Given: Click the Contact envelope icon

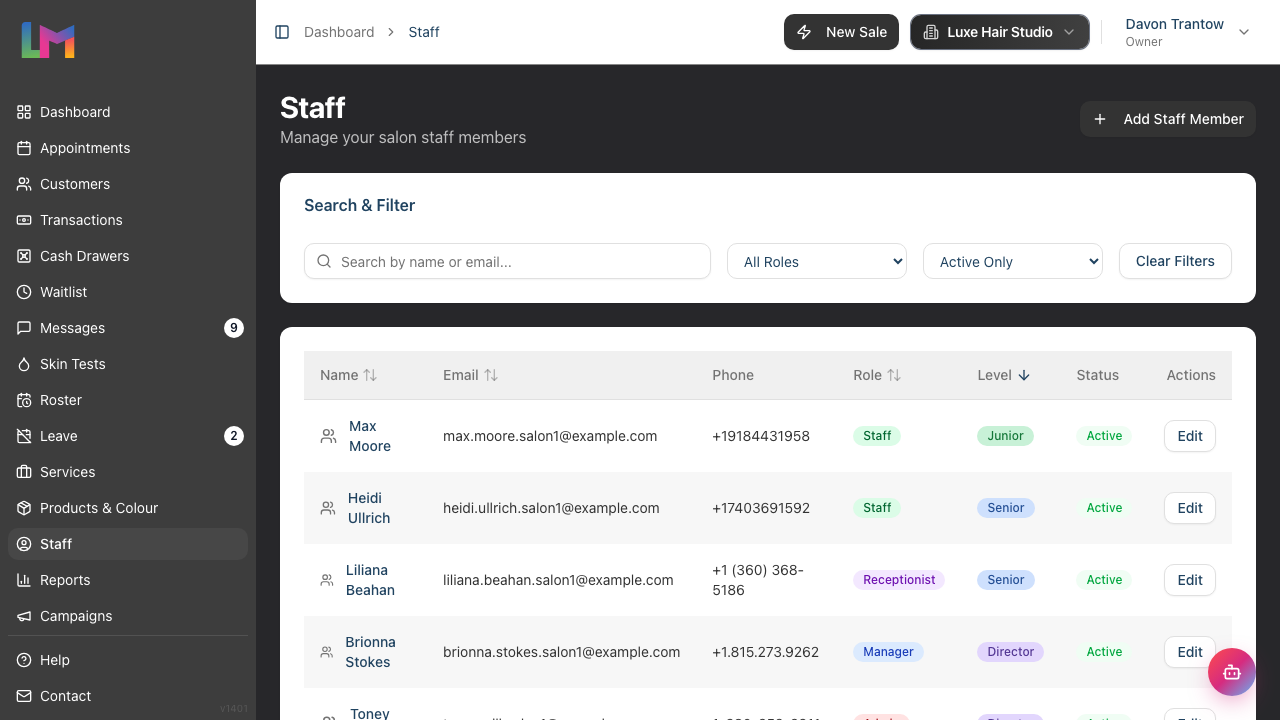Looking at the screenshot, I should [x=24, y=696].
